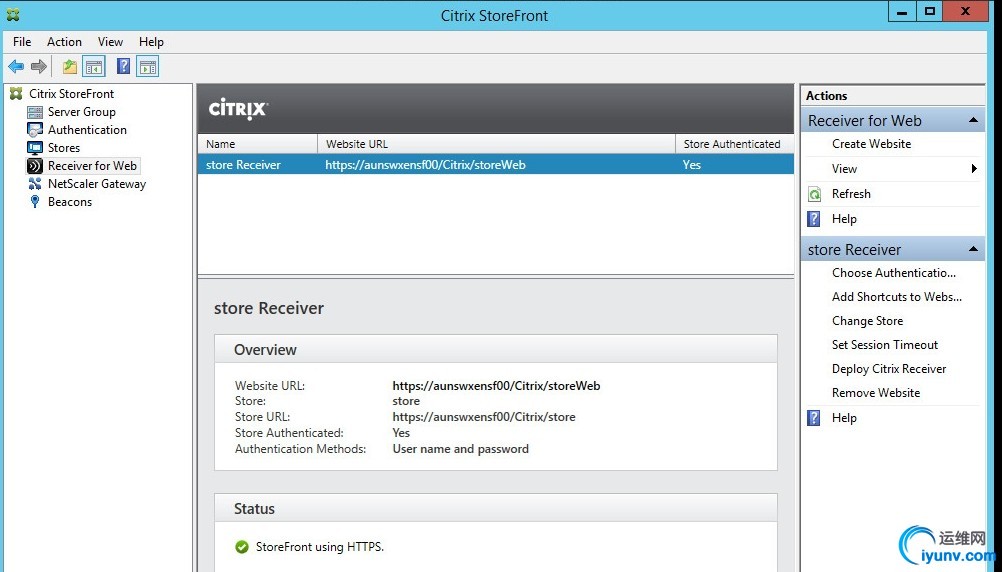Click the green StoreFront using HTTPS status icon
Viewport: 1002px width, 572px height.
(x=242, y=547)
